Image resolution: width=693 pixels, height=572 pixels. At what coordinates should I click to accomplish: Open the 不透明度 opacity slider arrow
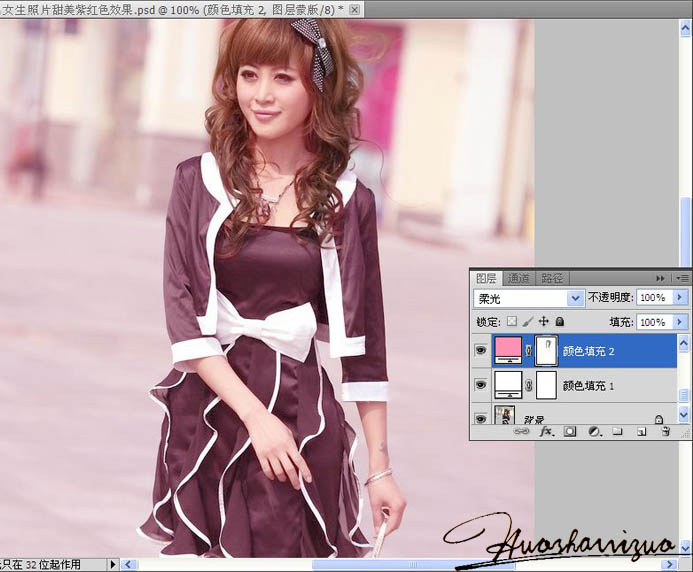[x=681, y=298]
